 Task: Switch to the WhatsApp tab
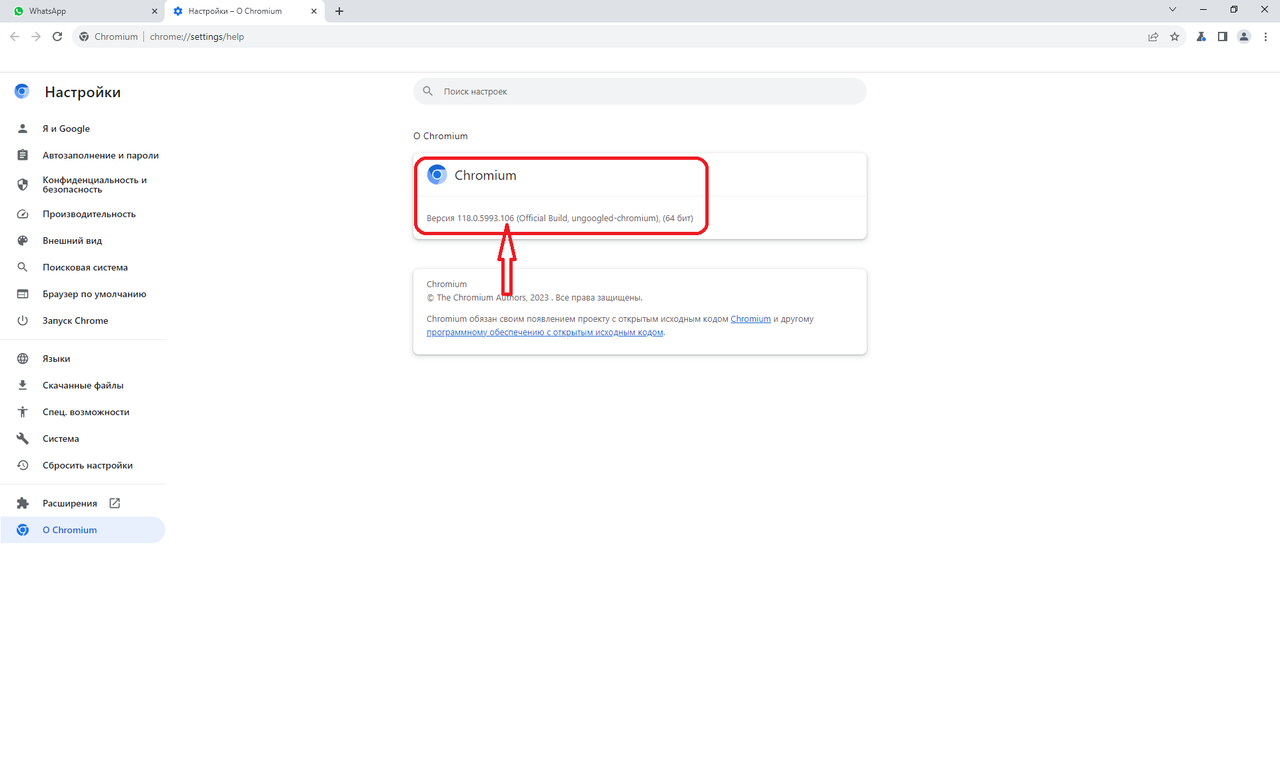coord(82,11)
